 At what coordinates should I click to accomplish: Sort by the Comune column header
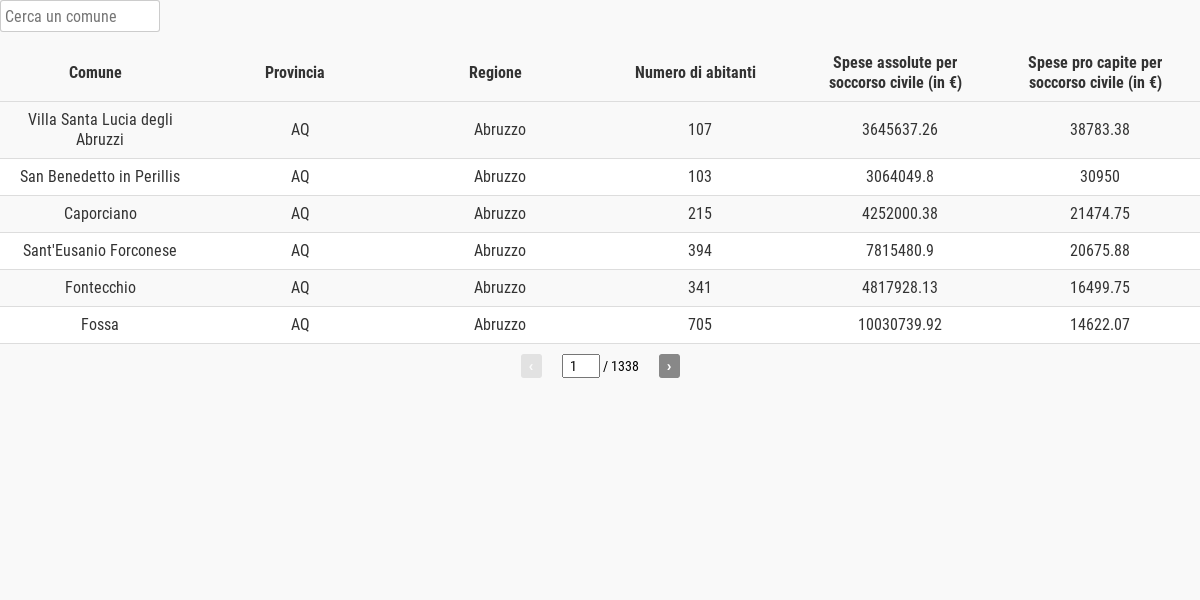pyautogui.click(x=95, y=72)
